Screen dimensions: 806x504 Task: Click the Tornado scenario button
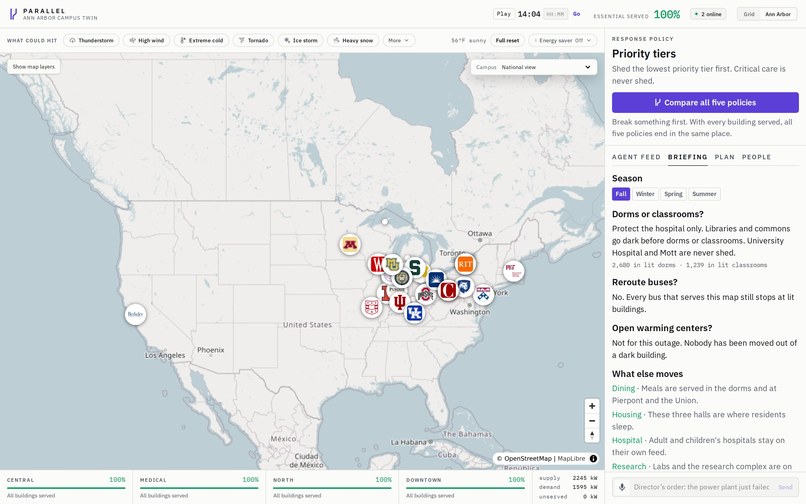pos(253,40)
